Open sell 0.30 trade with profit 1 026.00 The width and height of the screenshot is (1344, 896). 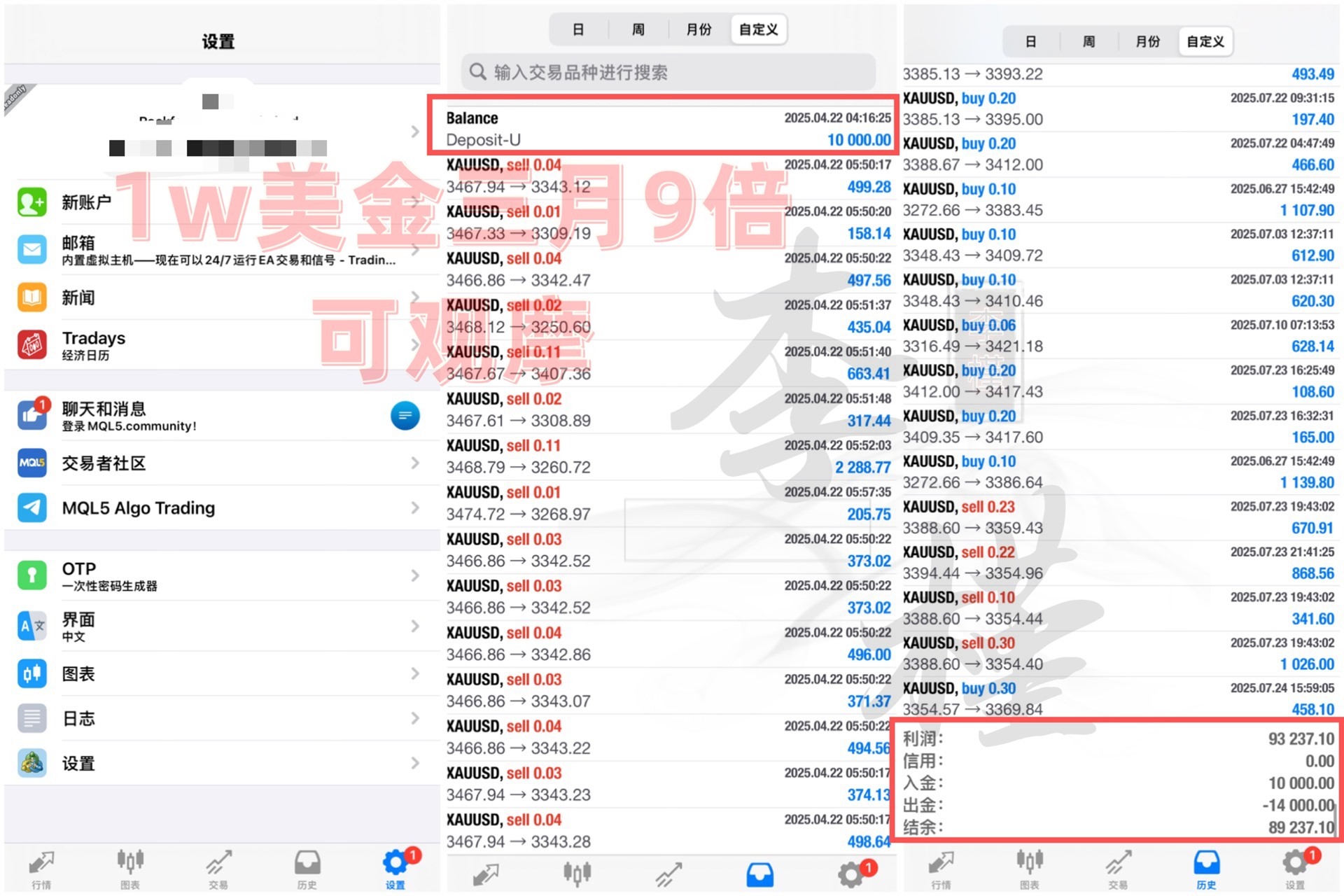click(x=1119, y=653)
